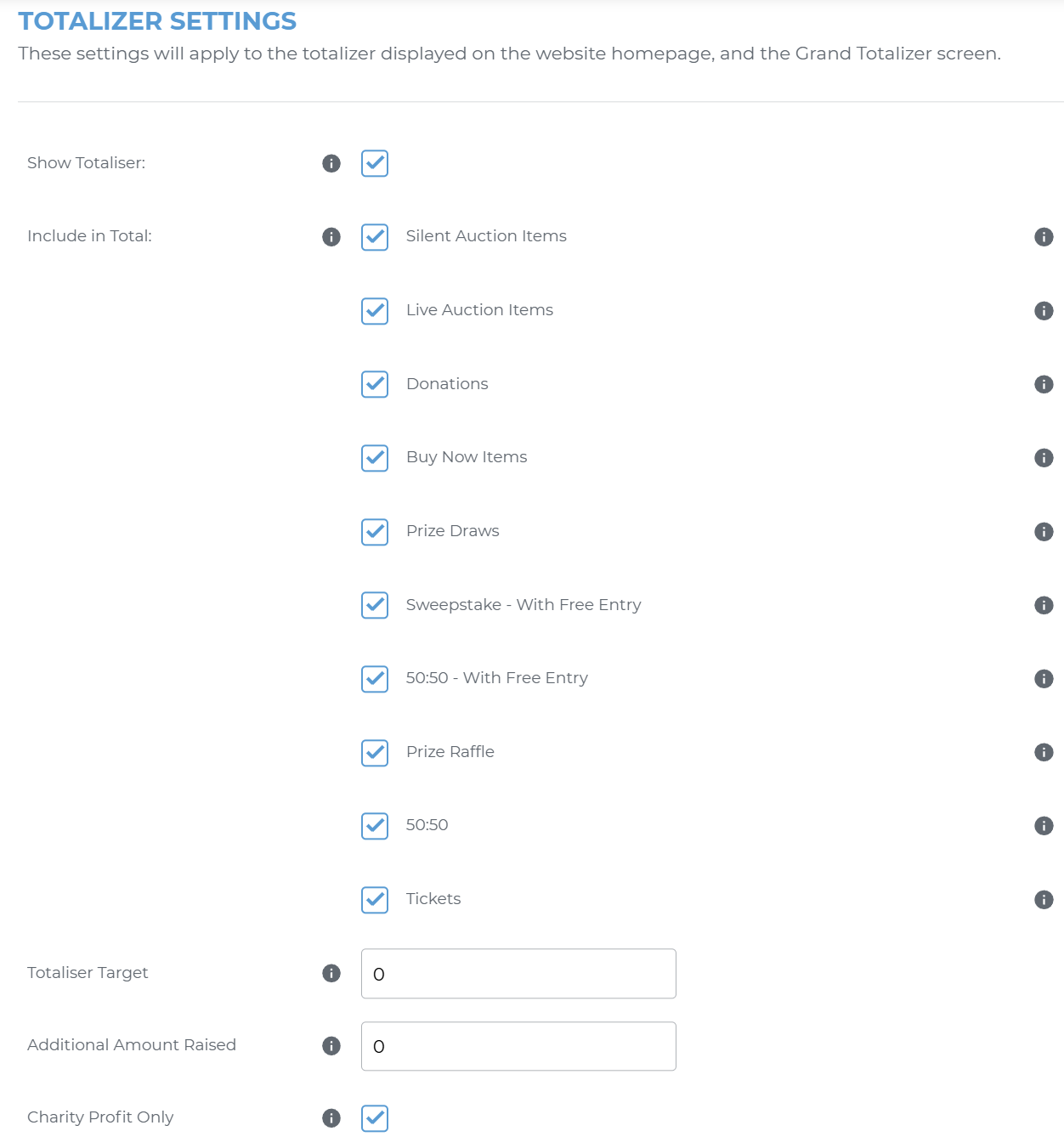Disable Silent Auction Items in total
The height and width of the screenshot is (1148, 1064).
coord(374,238)
